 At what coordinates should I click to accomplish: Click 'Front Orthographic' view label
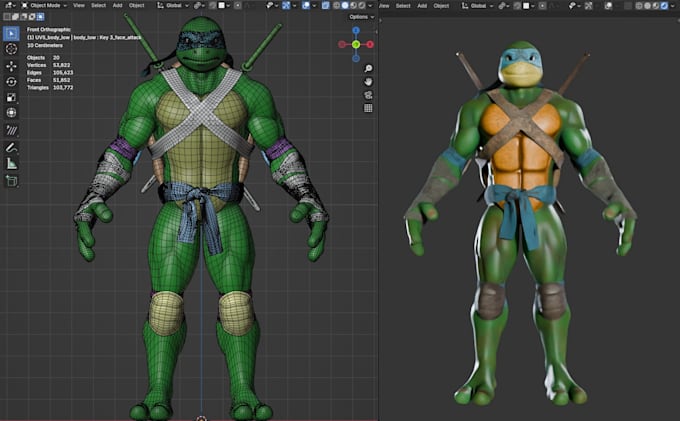click(x=49, y=29)
